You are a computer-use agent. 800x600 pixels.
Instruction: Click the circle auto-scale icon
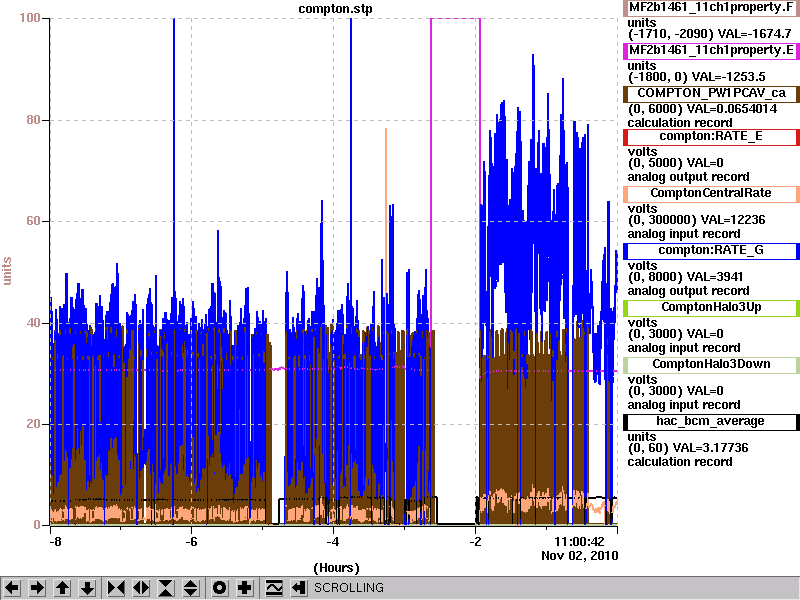tap(219, 588)
